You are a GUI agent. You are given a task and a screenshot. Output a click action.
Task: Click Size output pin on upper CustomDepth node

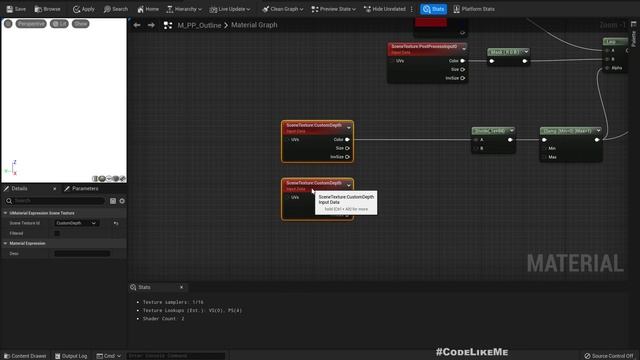pos(347,148)
